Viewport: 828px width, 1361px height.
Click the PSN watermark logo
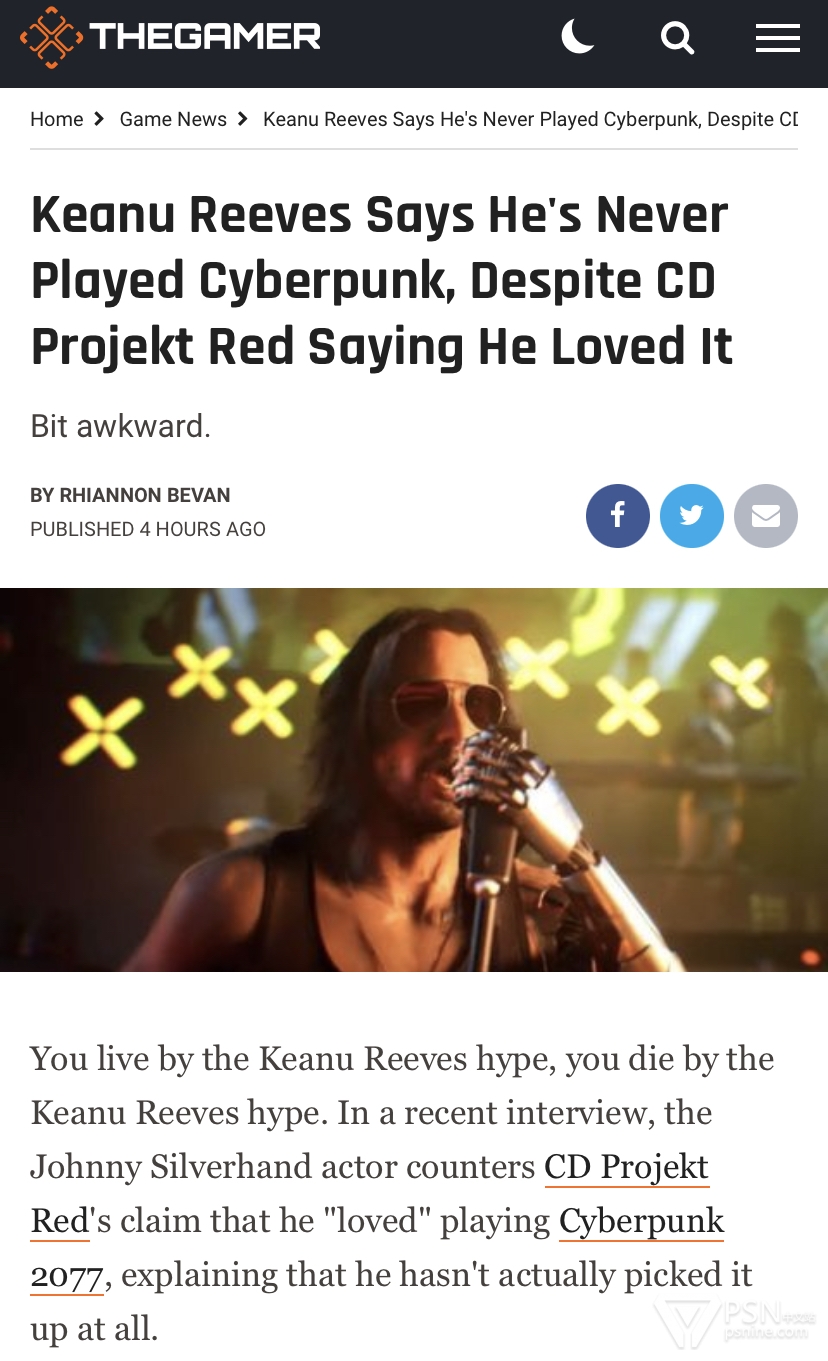click(x=735, y=1324)
